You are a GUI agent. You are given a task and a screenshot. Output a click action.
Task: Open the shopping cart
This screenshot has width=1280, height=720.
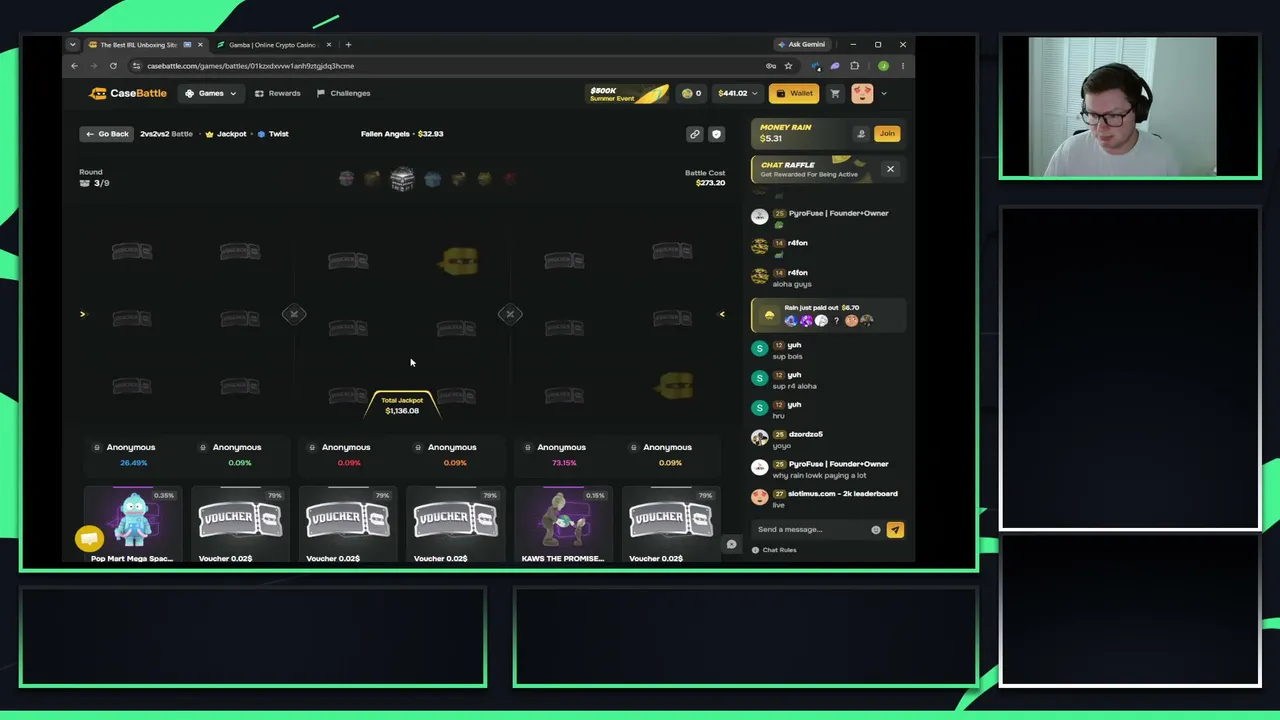(835, 93)
